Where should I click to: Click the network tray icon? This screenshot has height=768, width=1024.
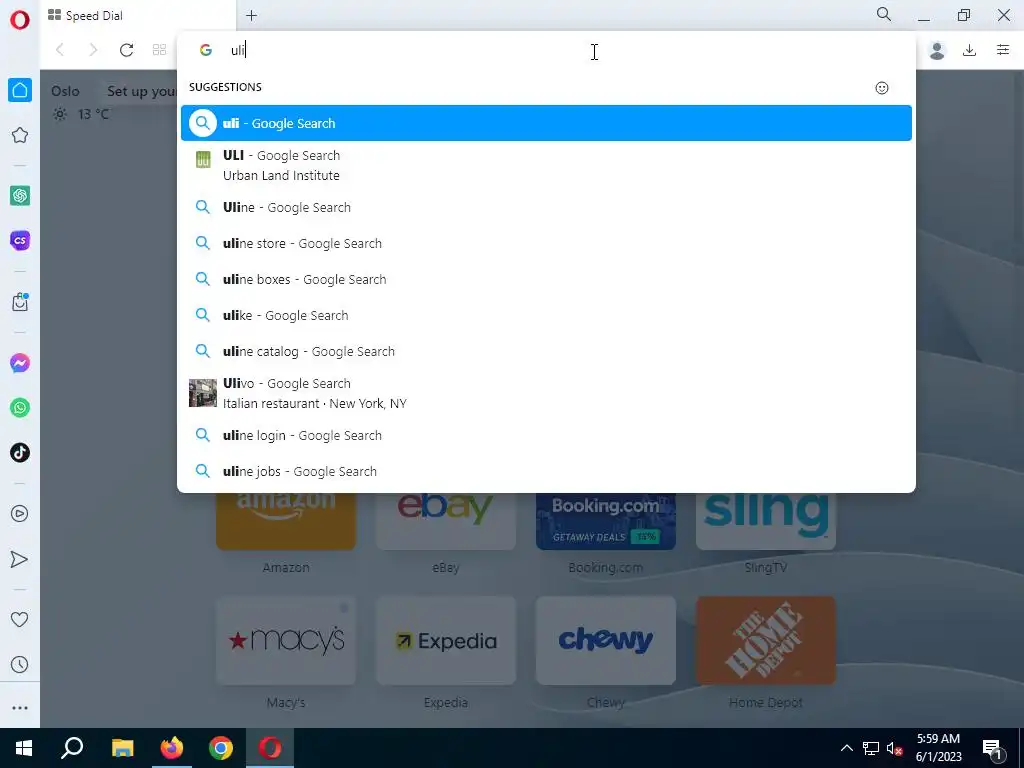pyautogui.click(x=871, y=748)
